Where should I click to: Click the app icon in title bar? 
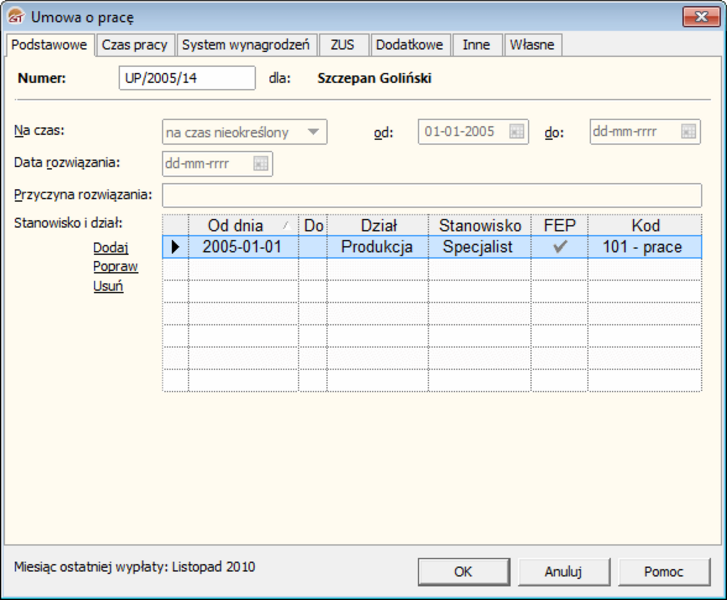click(x=17, y=16)
